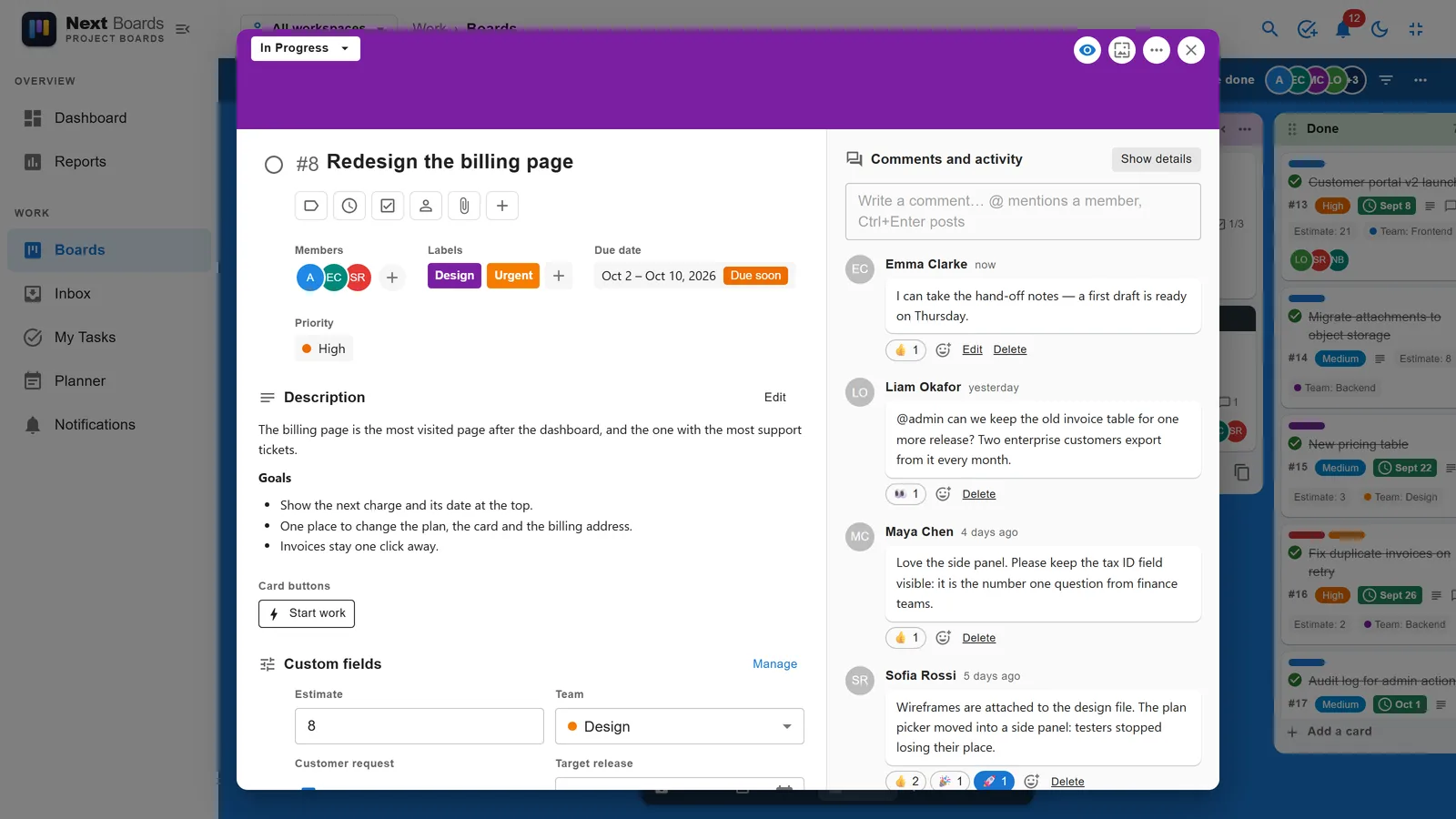Set dates with the clock icon
The height and width of the screenshot is (819, 1456).
point(349,206)
